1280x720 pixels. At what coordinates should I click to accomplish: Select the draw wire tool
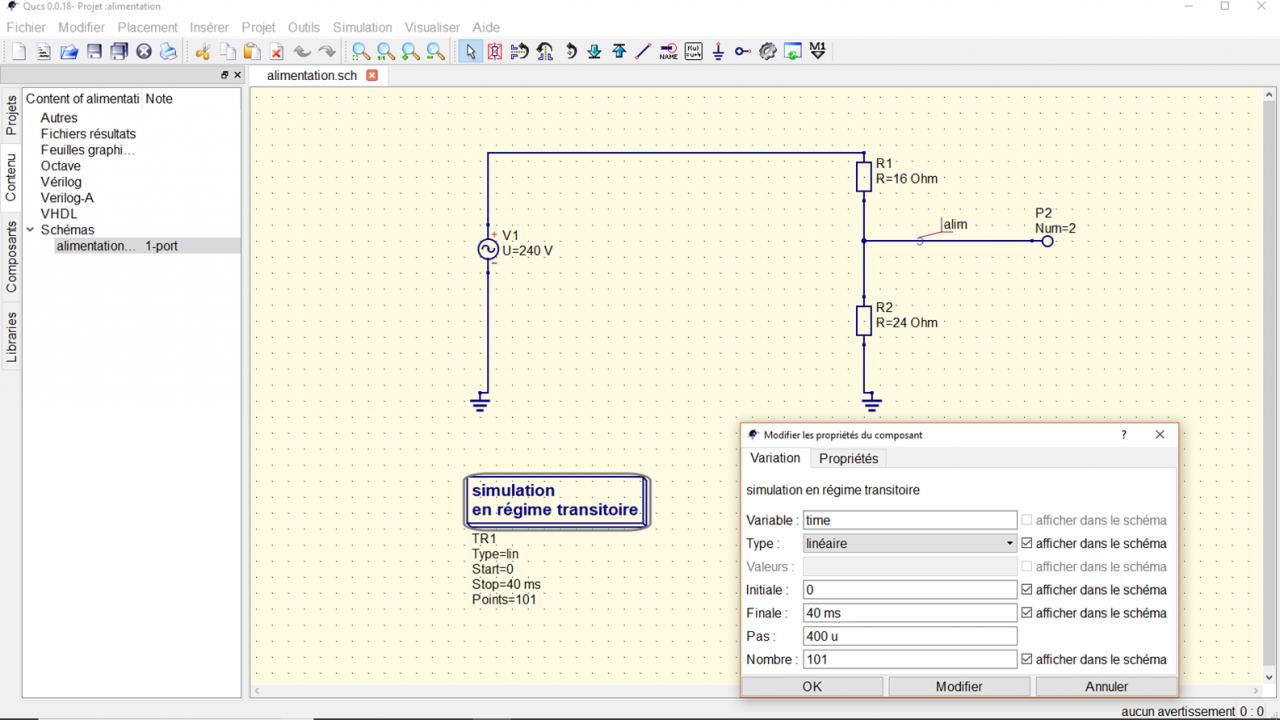click(x=643, y=52)
